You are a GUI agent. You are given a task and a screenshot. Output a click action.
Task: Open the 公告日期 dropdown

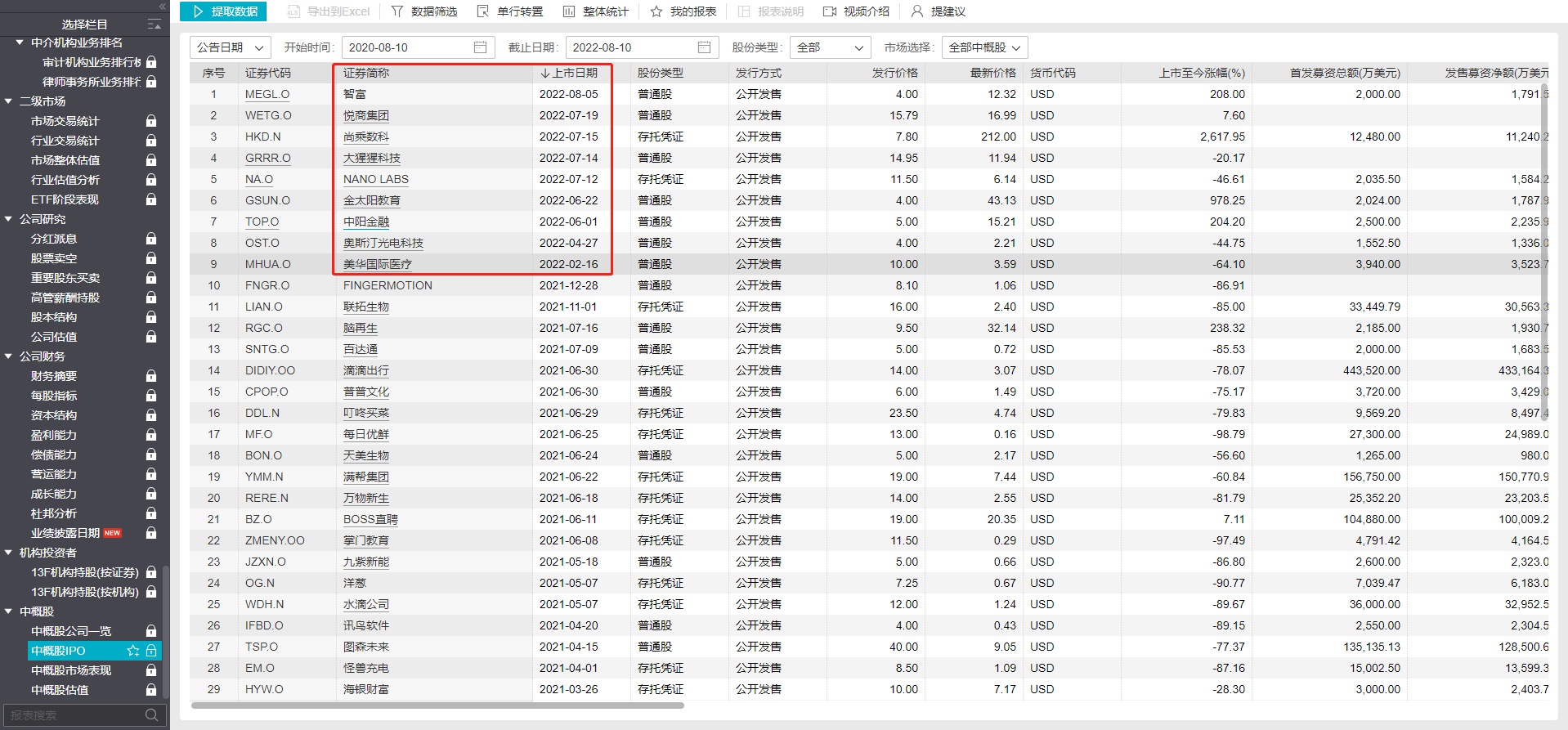click(229, 47)
